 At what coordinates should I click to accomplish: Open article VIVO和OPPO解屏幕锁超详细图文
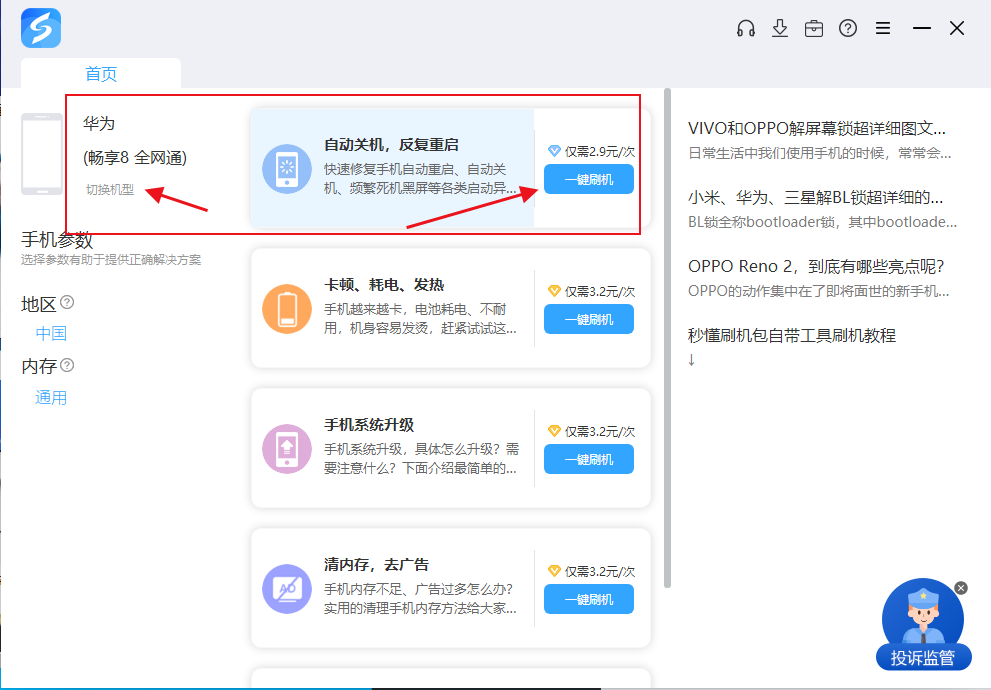(817, 128)
